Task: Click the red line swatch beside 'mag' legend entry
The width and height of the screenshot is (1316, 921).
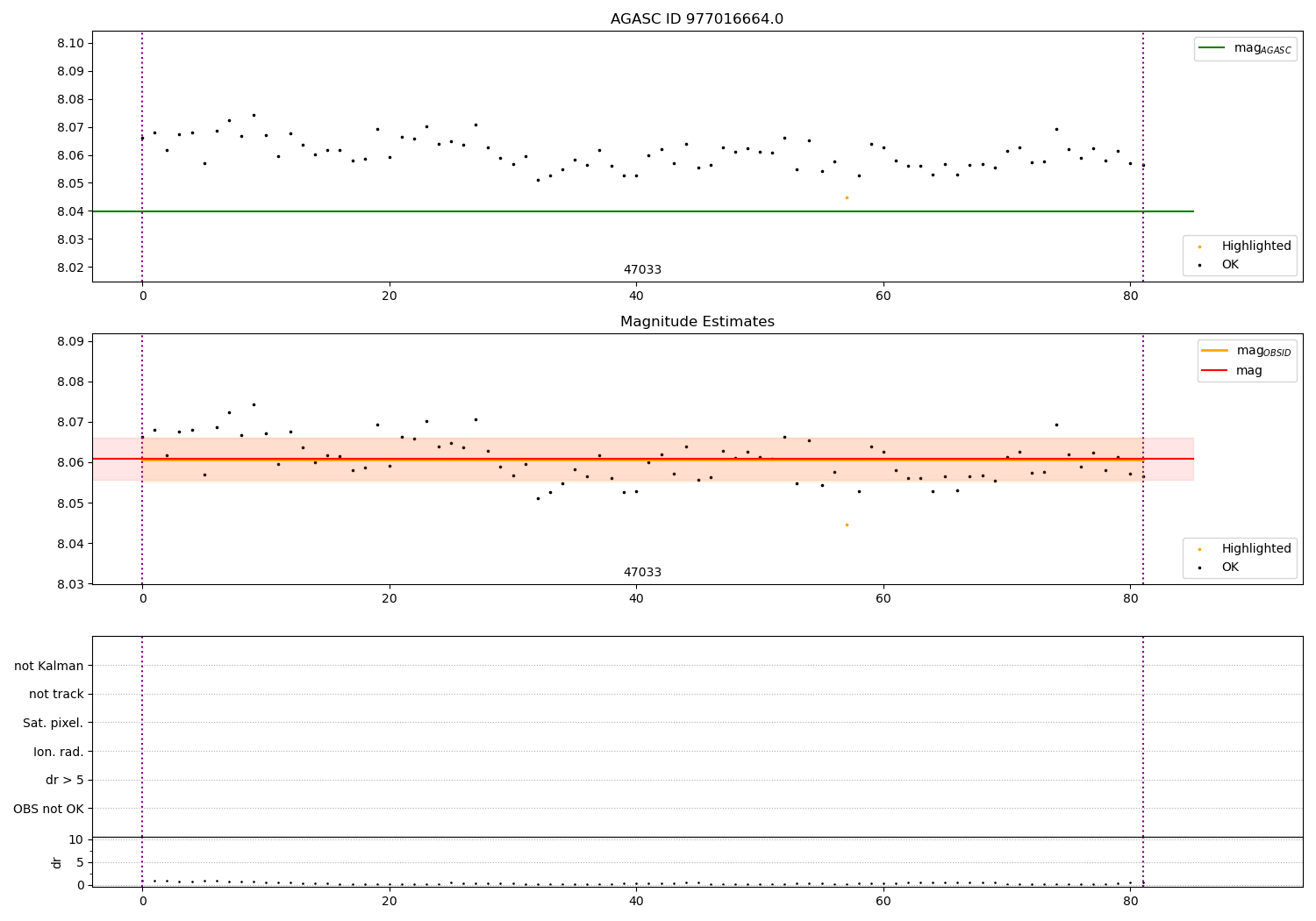Action: coord(1214,371)
